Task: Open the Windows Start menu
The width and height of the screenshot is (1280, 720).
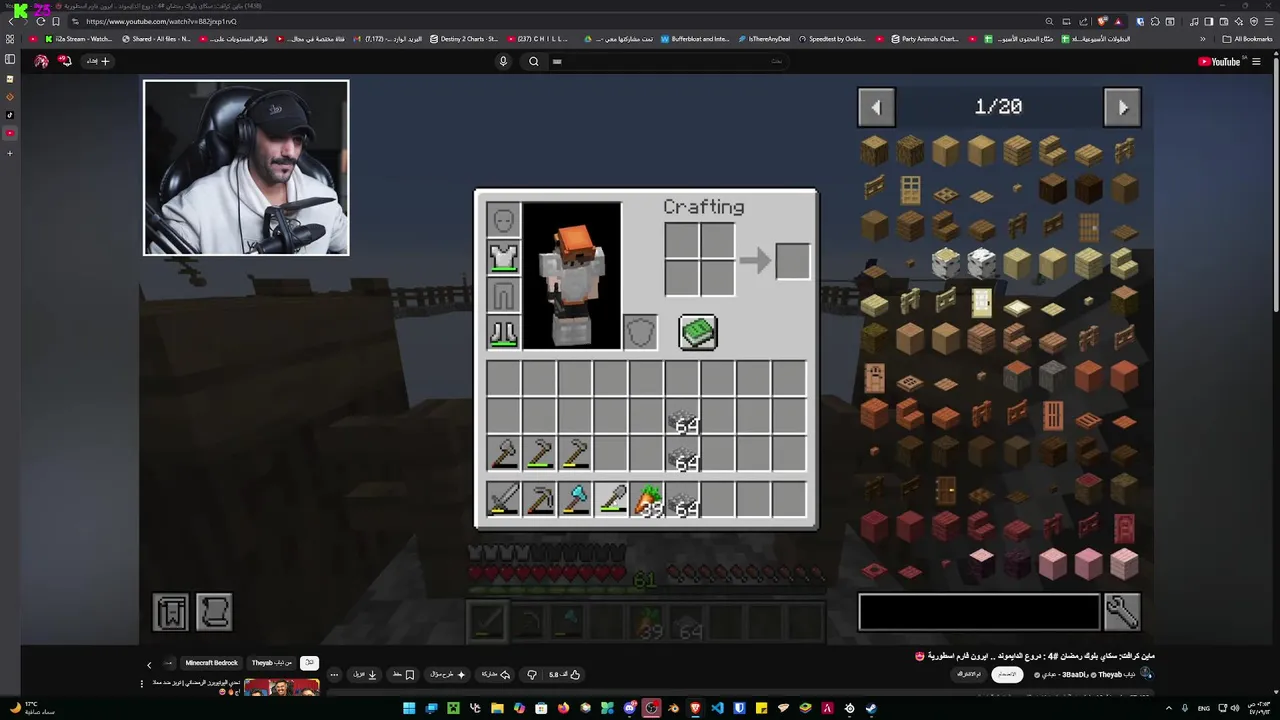Action: tap(409, 708)
